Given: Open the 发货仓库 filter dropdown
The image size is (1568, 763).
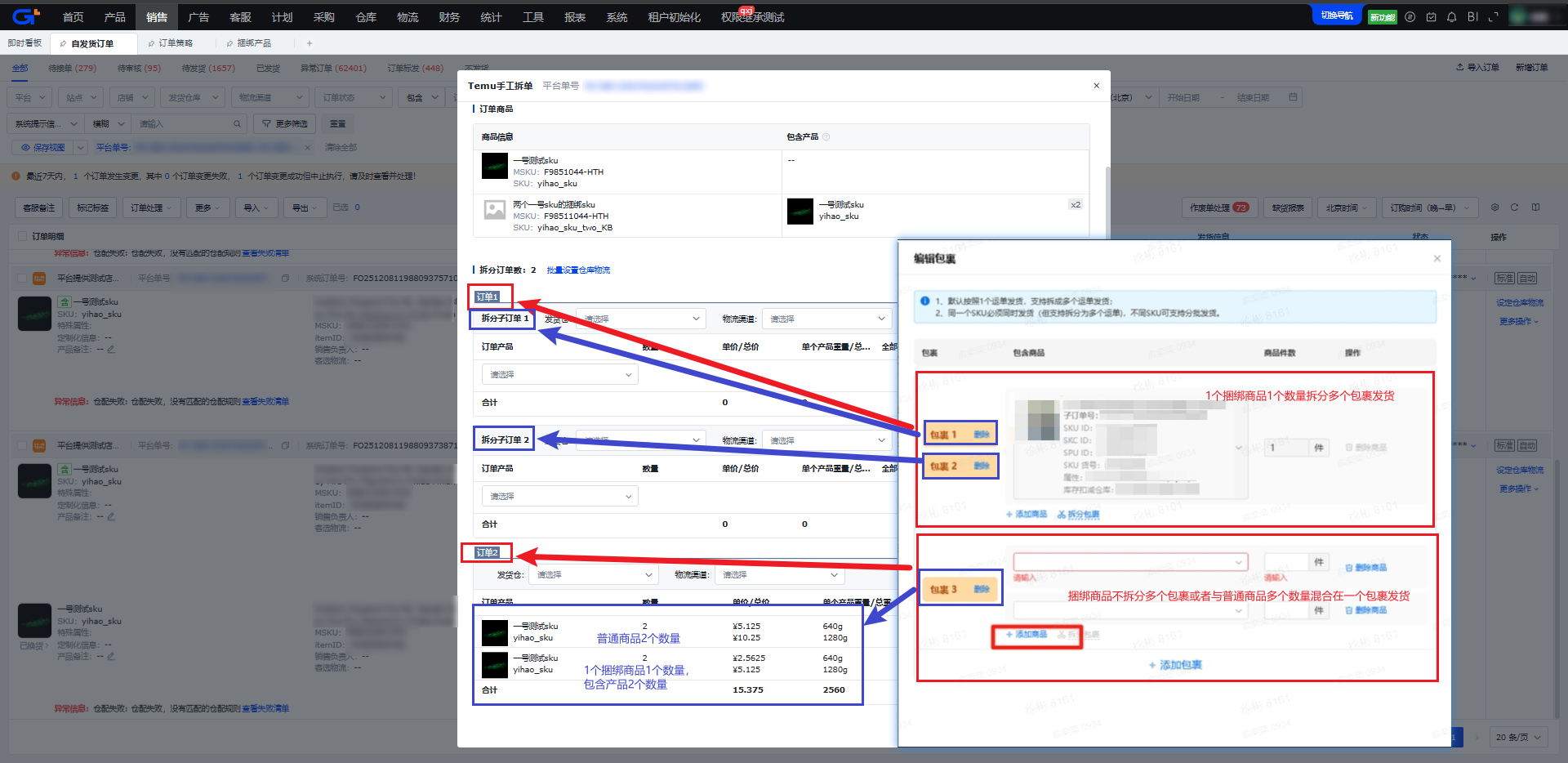Looking at the screenshot, I should pyautogui.click(x=193, y=98).
